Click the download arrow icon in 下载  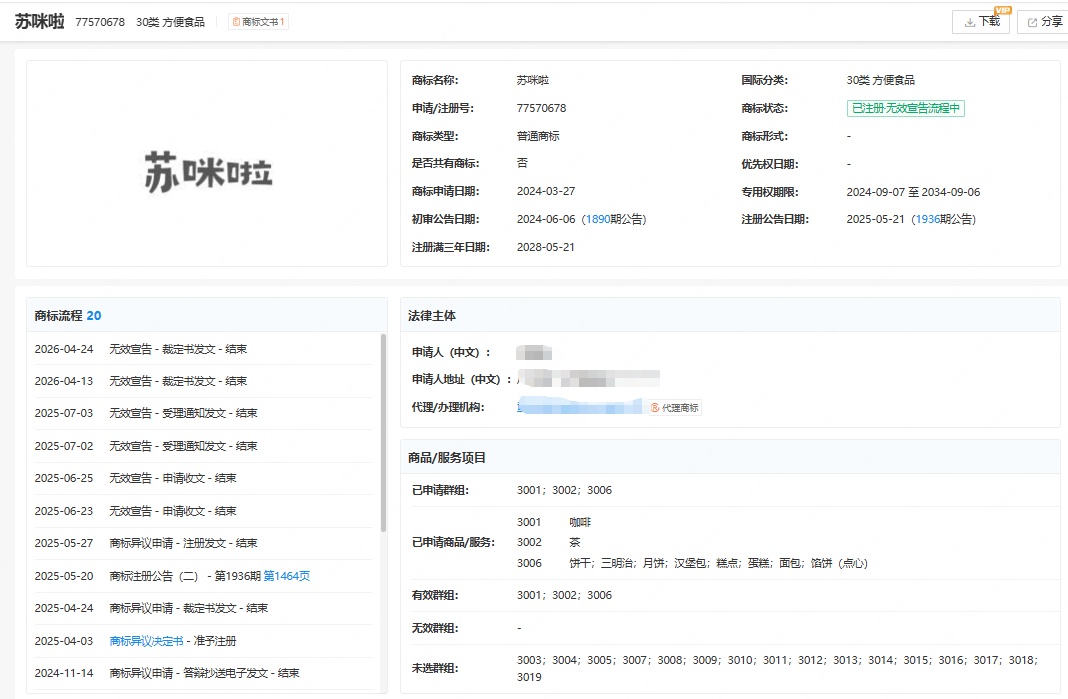969,22
